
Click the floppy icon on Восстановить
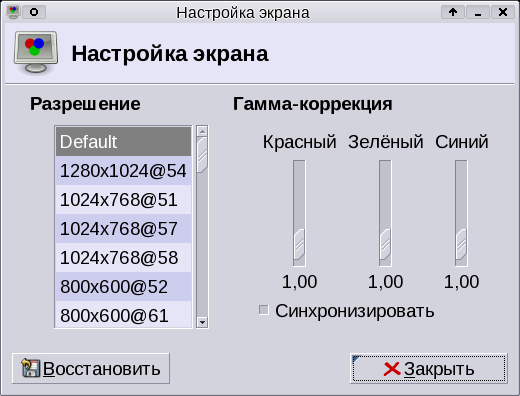[31, 368]
